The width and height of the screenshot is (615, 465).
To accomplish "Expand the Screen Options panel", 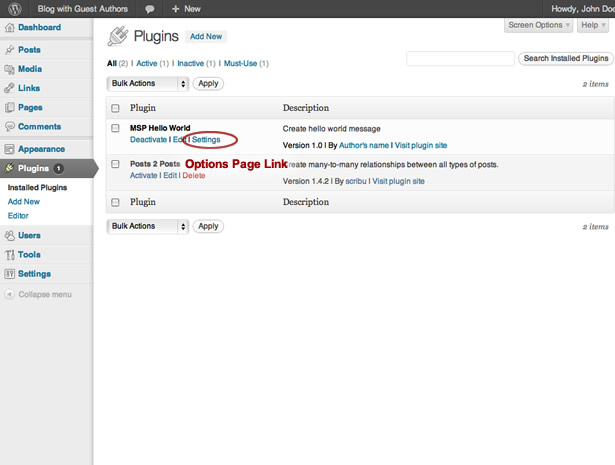I will click(x=539, y=25).
